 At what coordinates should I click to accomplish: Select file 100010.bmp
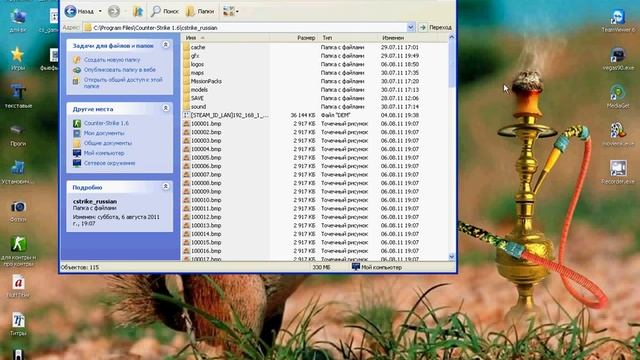[206, 200]
